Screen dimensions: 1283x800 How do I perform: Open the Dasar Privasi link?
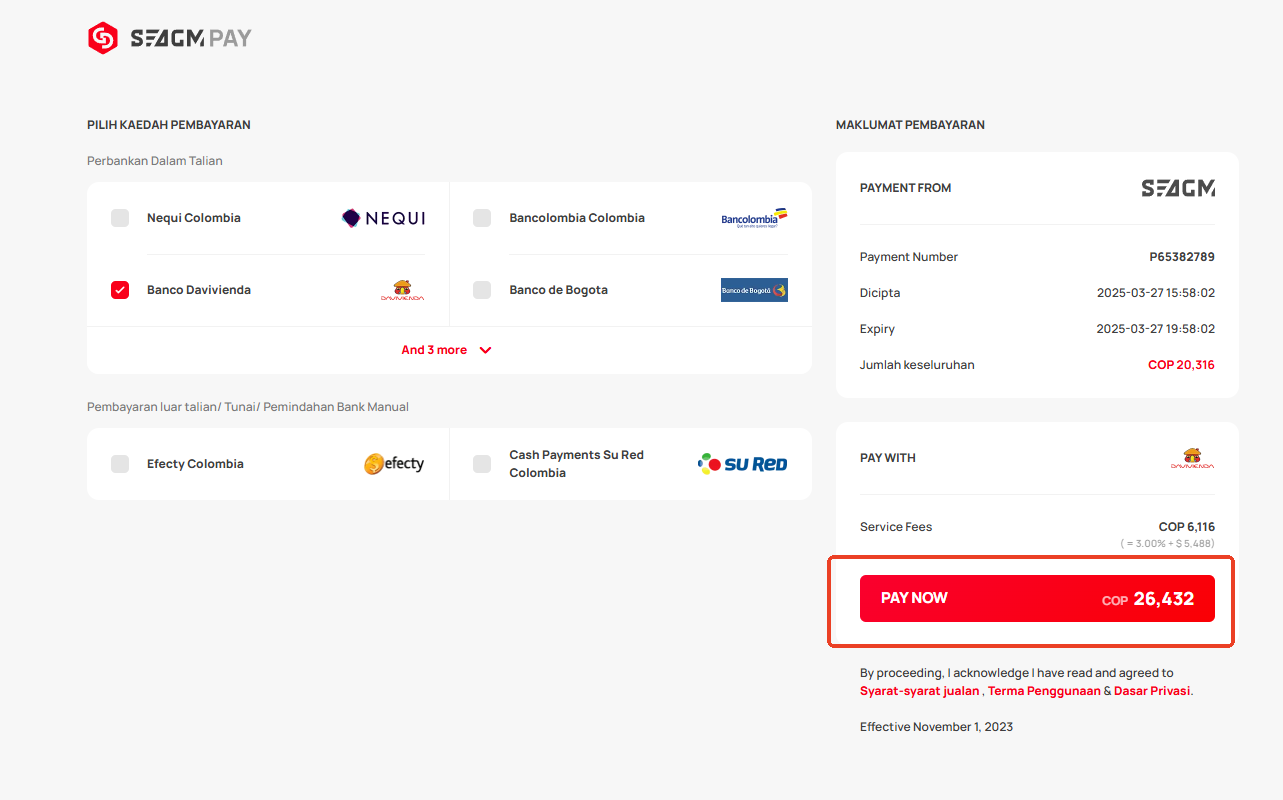pos(1152,691)
